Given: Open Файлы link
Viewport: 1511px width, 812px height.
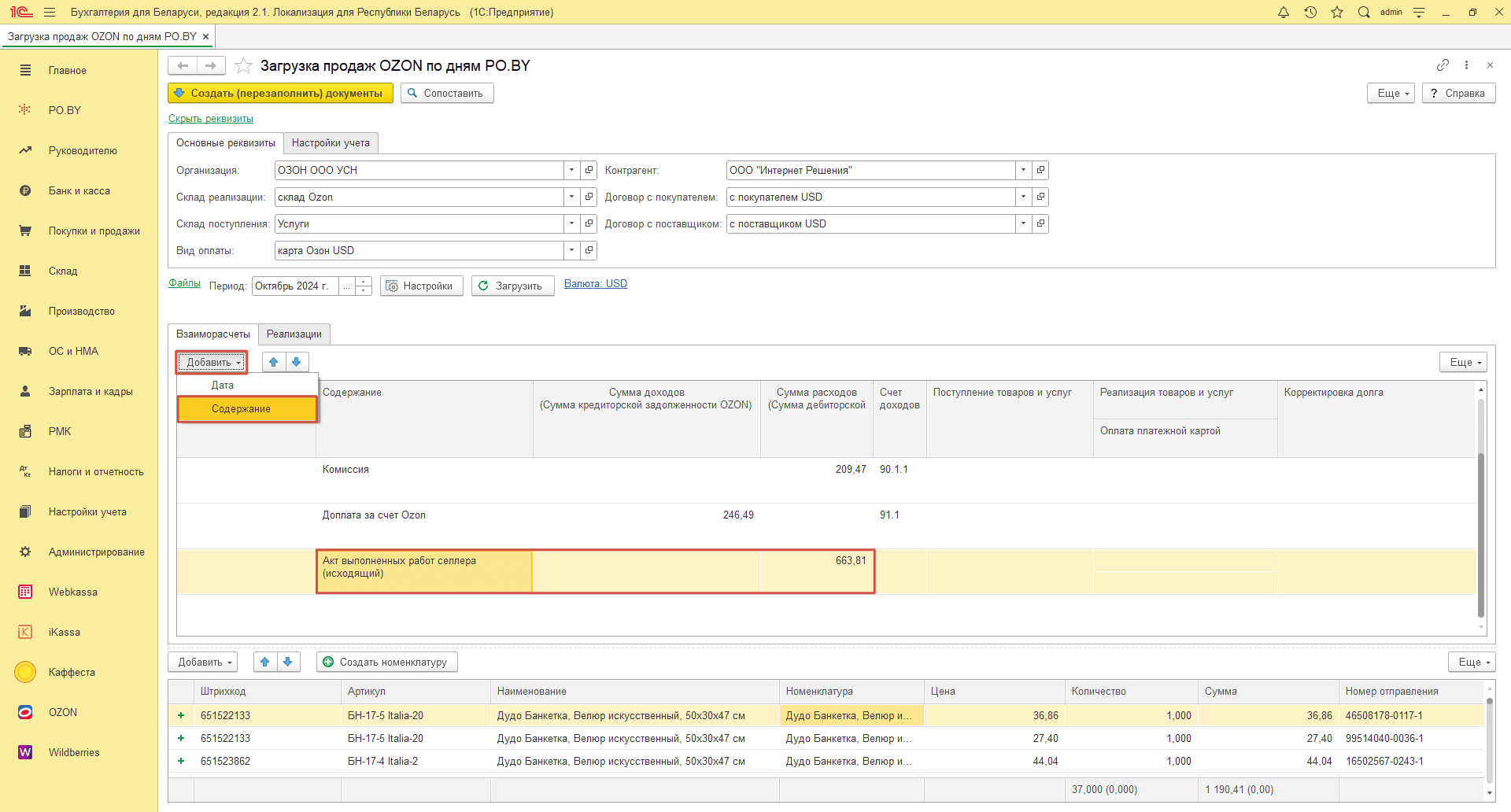Looking at the screenshot, I should tap(184, 283).
